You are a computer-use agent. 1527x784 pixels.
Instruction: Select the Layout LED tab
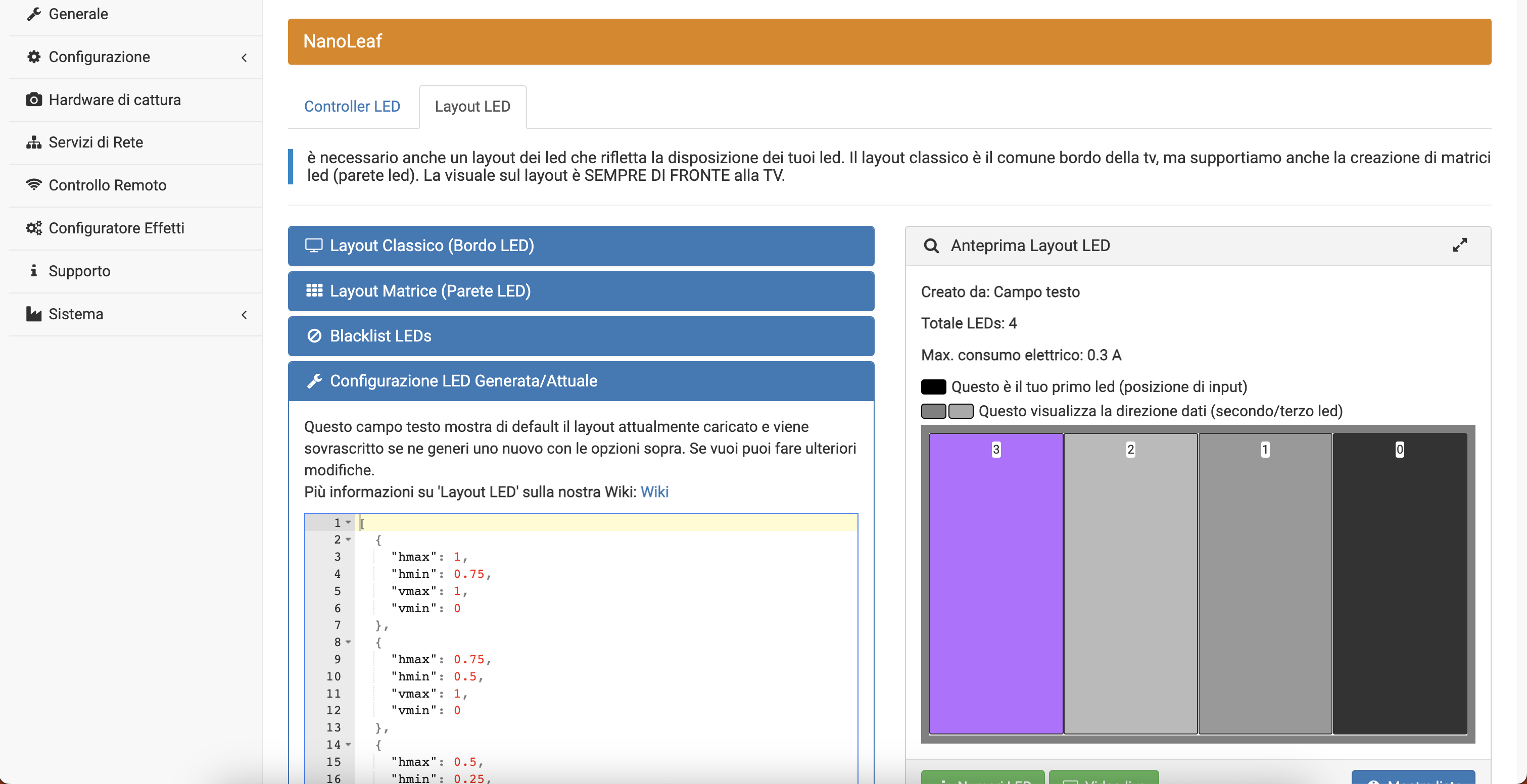point(472,107)
